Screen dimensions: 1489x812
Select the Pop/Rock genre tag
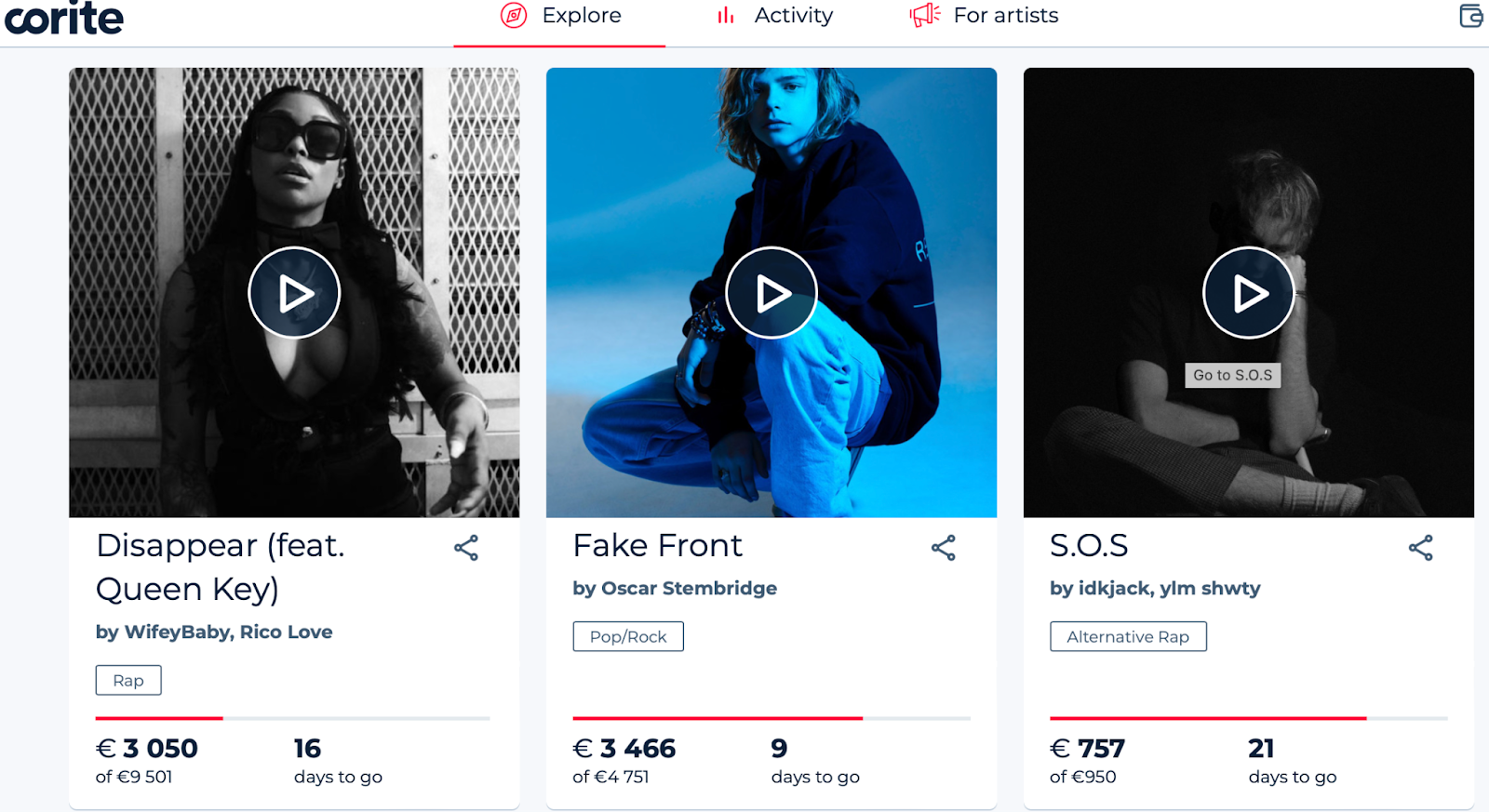(628, 636)
